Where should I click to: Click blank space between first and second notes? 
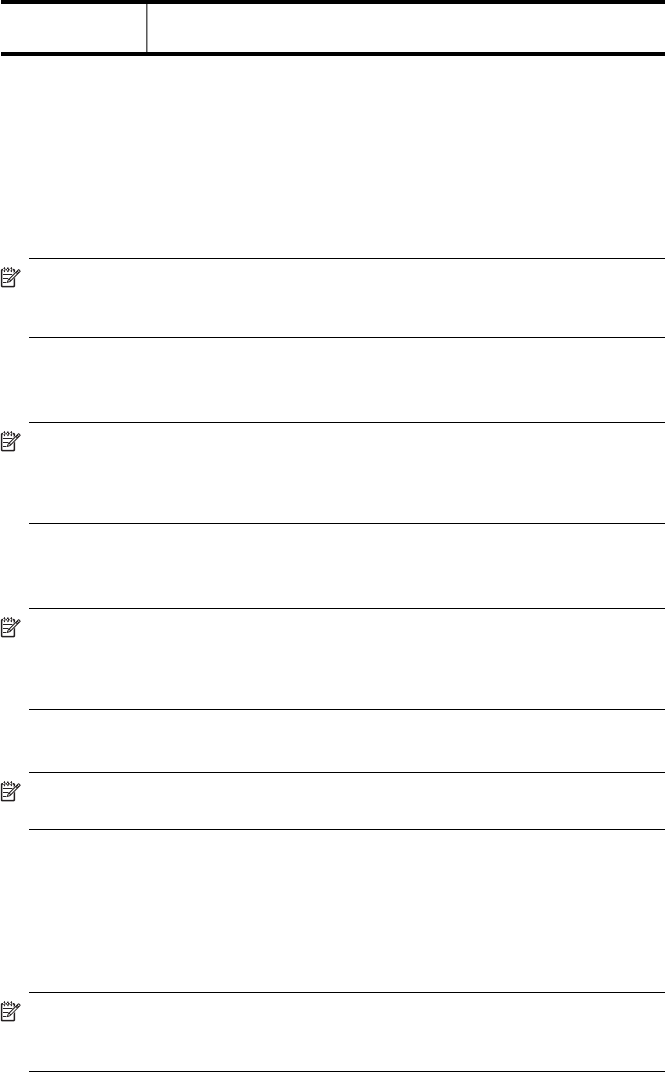(x=332, y=379)
